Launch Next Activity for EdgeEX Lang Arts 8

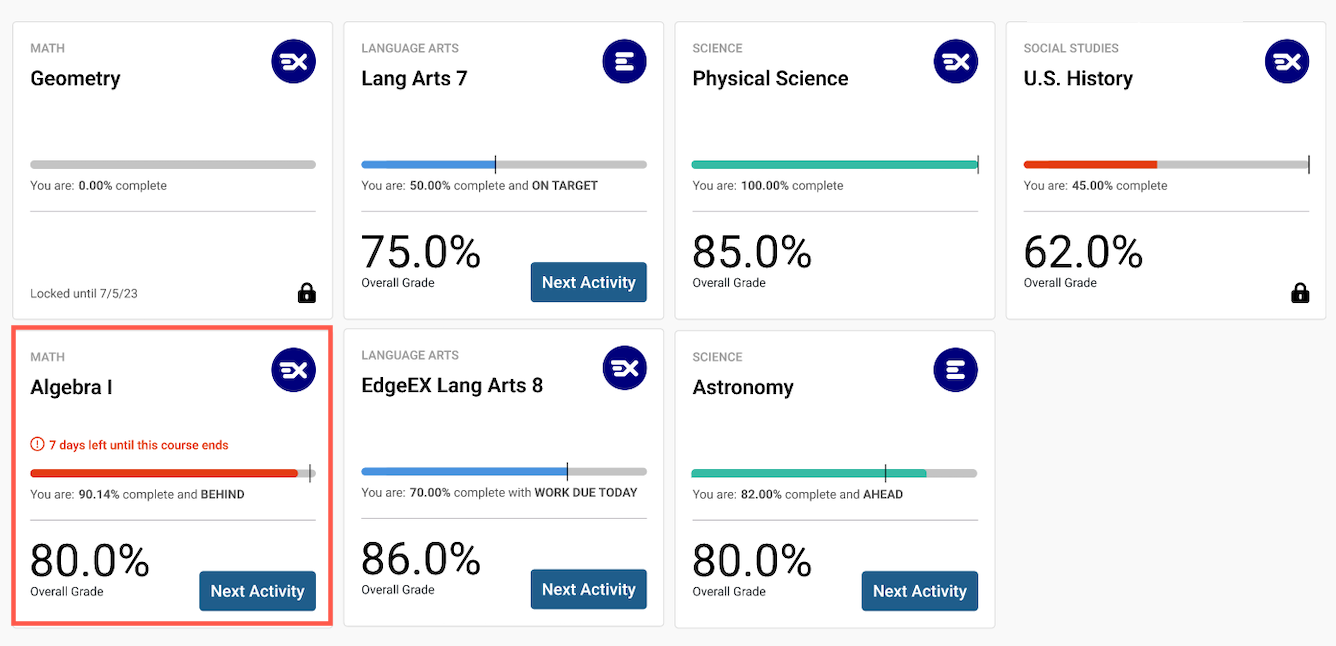(588, 589)
